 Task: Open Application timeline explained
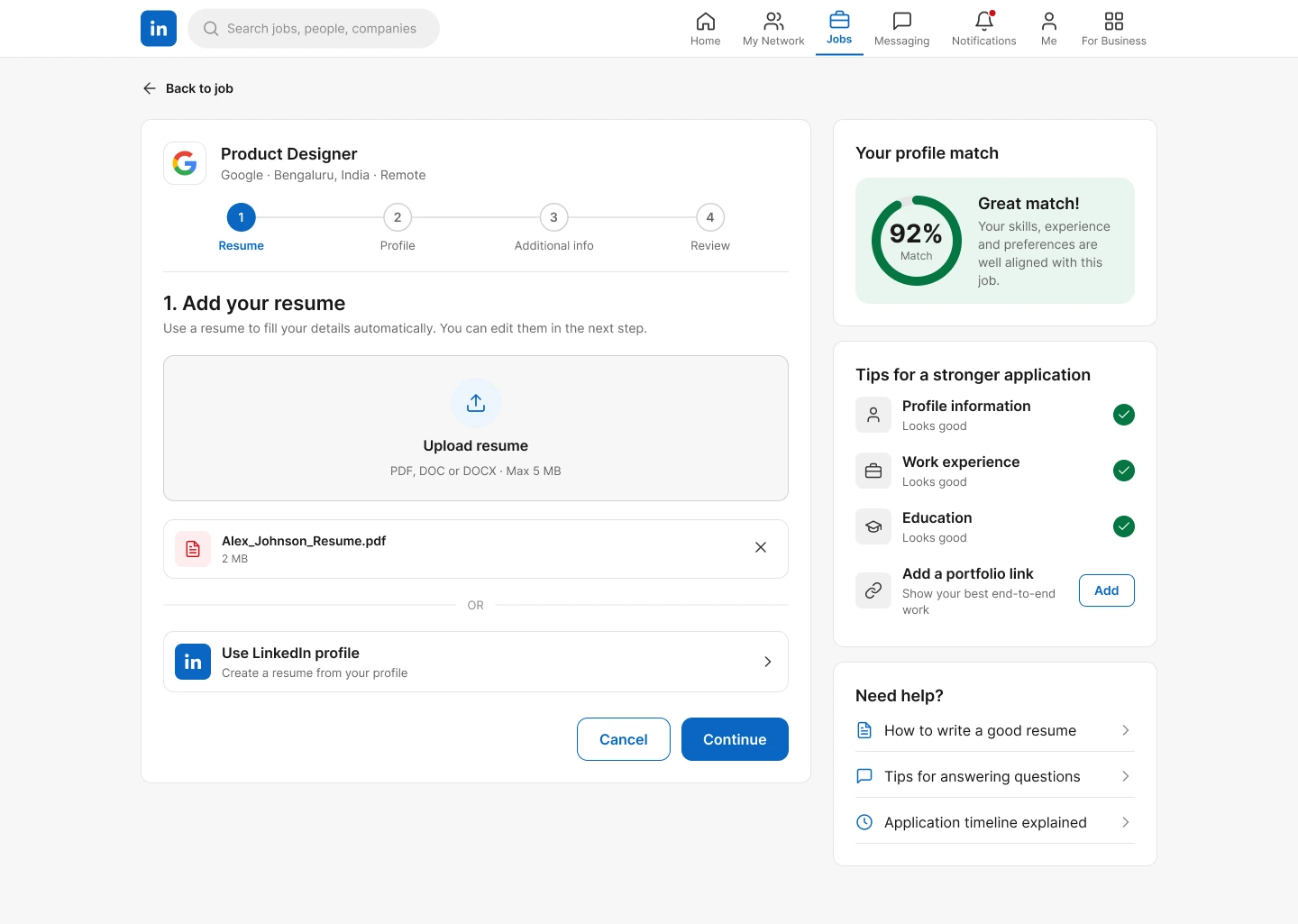pyautogui.click(x=995, y=822)
